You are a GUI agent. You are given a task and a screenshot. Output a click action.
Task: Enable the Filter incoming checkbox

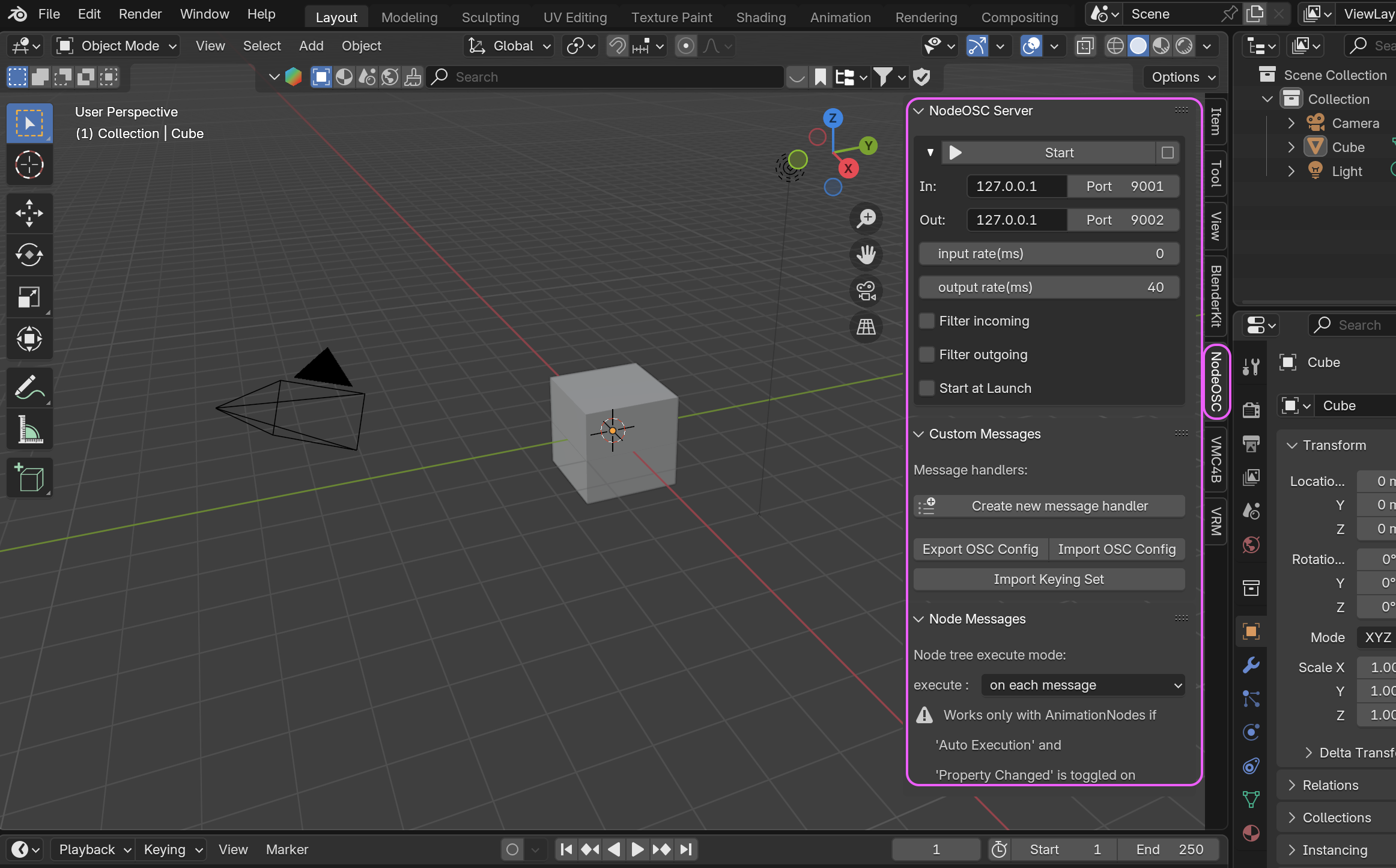(x=927, y=321)
